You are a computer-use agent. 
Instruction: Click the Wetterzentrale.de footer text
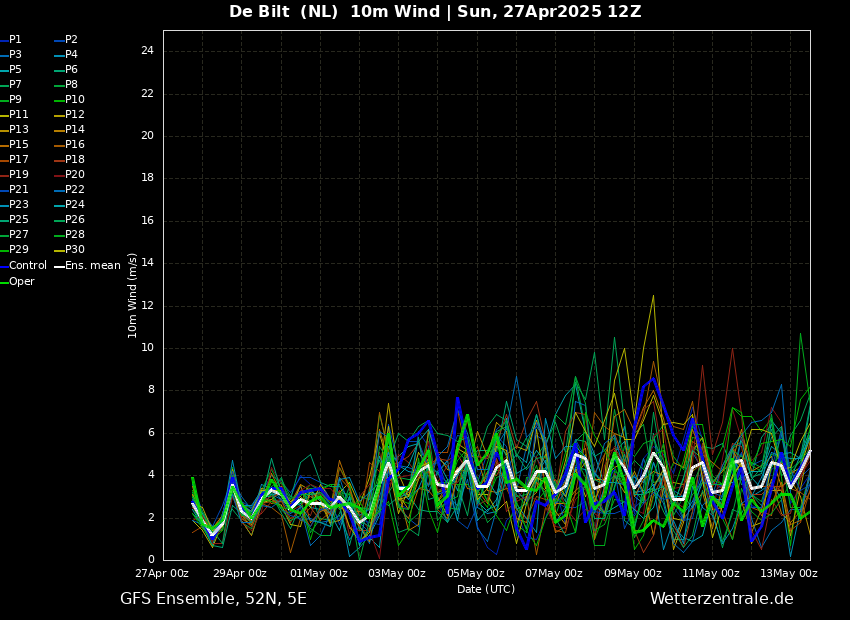[721, 598]
